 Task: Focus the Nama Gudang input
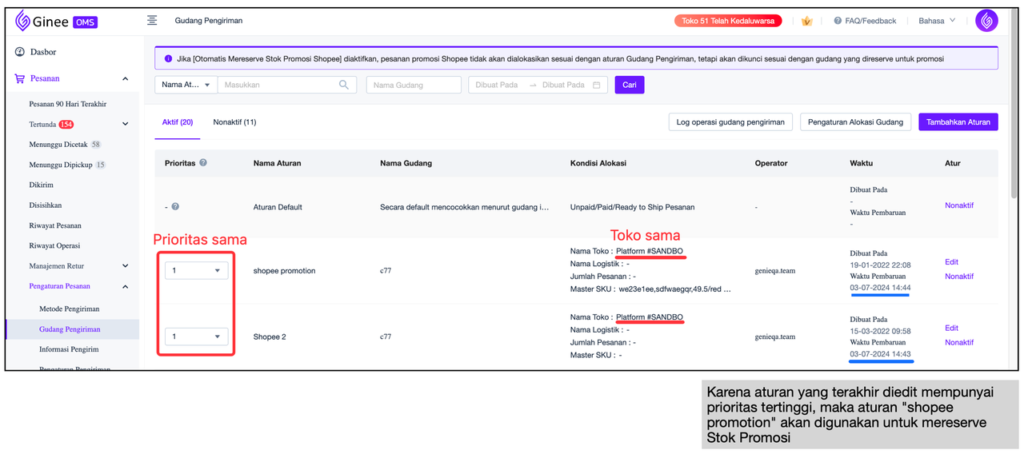[x=414, y=85]
